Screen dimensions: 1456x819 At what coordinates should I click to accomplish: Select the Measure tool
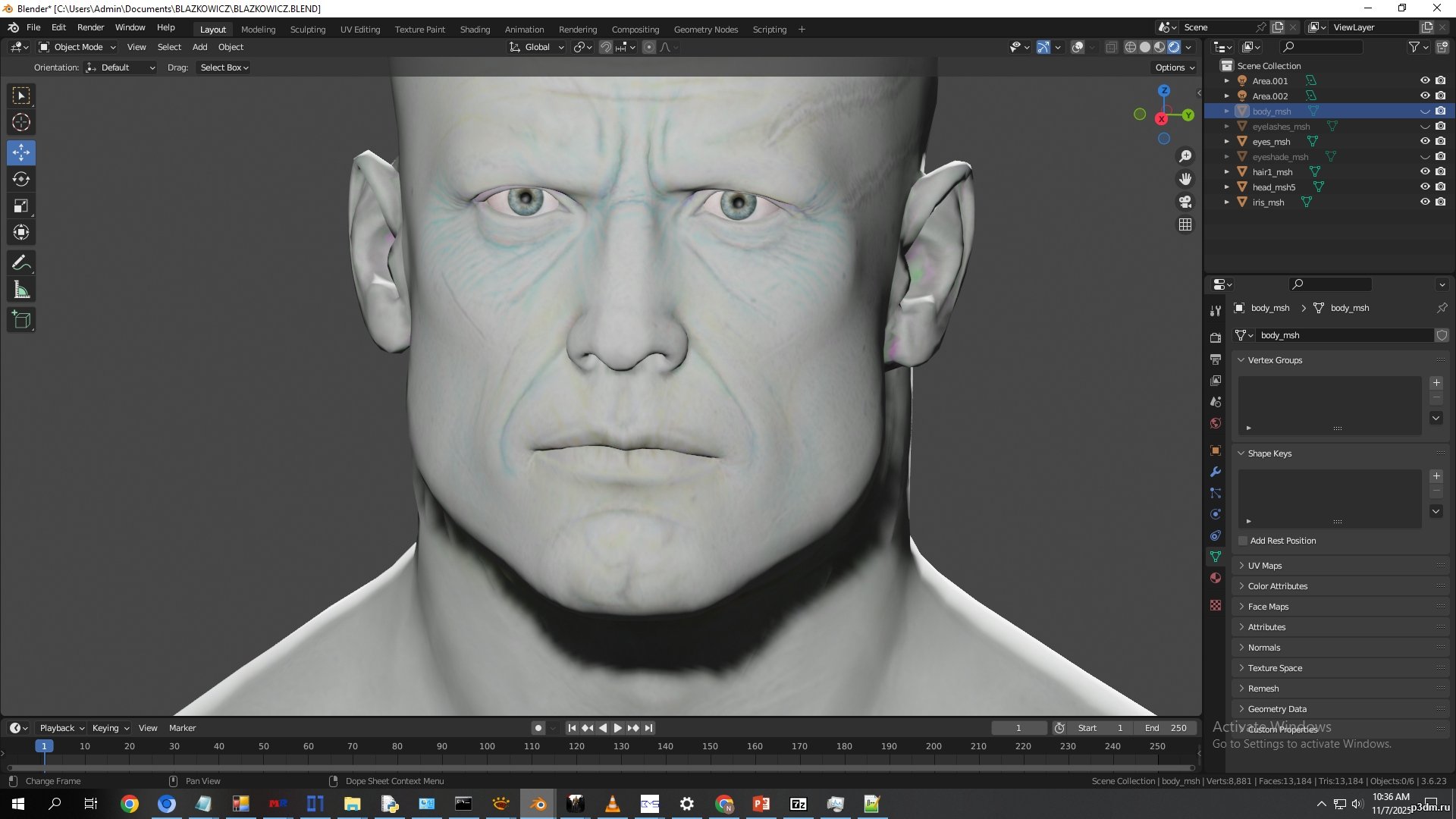(x=21, y=290)
